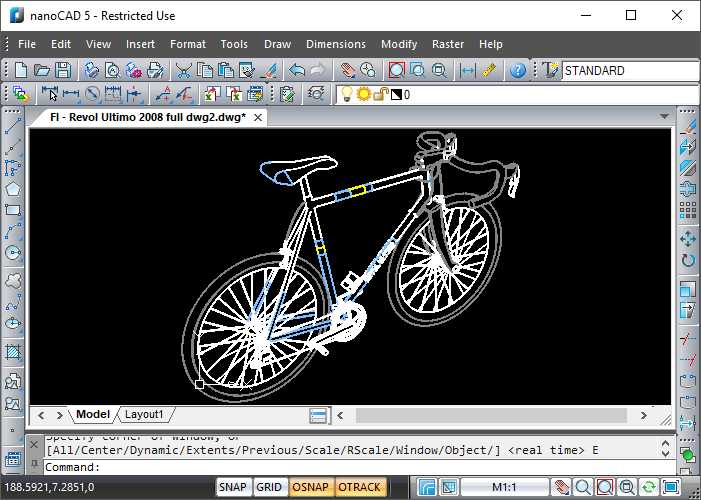Open the STANDARD text style dropdown
This screenshot has height=500, width=701.
tap(630, 71)
